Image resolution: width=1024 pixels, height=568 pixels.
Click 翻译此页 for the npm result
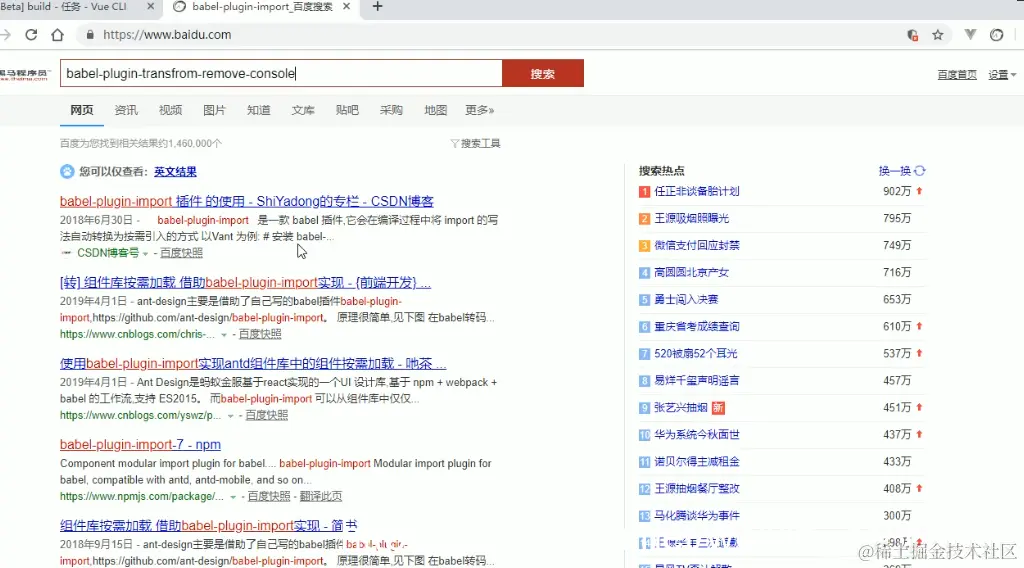(321, 496)
